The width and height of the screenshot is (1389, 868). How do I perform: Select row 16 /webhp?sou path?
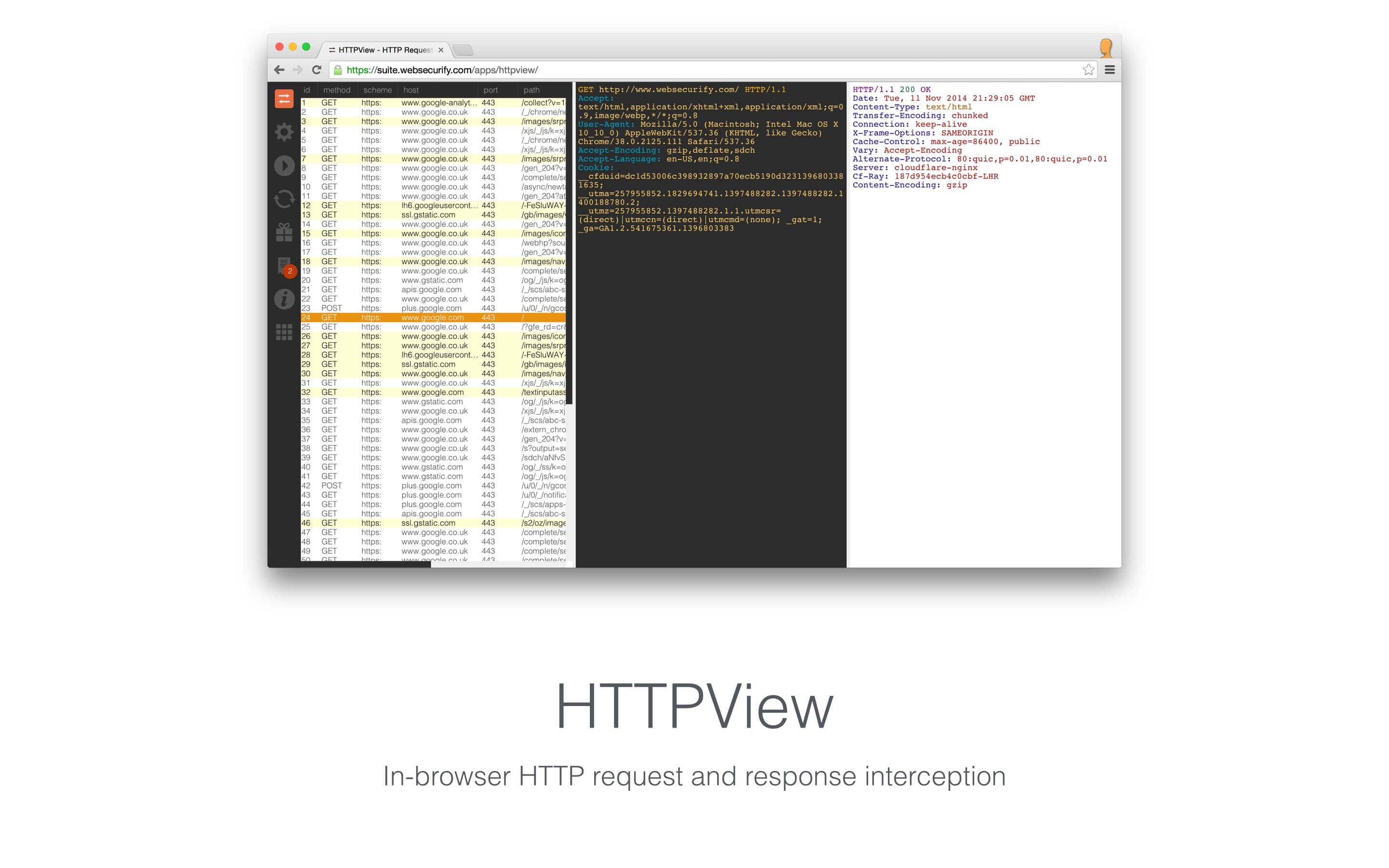[434, 243]
